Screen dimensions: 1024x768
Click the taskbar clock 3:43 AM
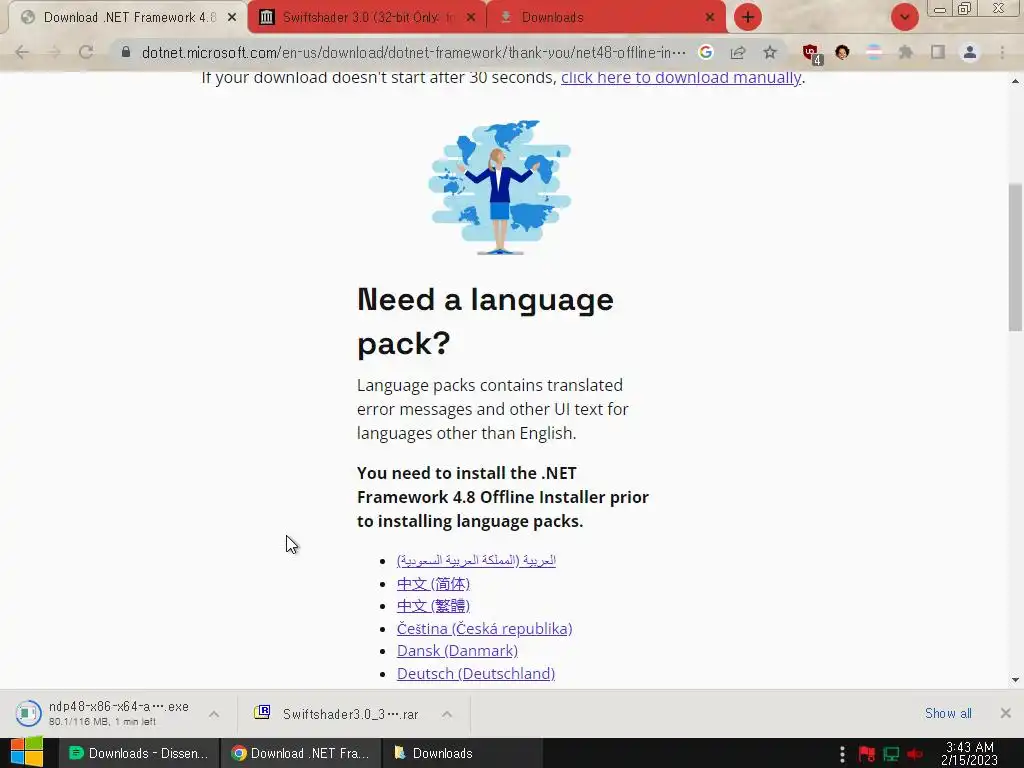[970, 753]
